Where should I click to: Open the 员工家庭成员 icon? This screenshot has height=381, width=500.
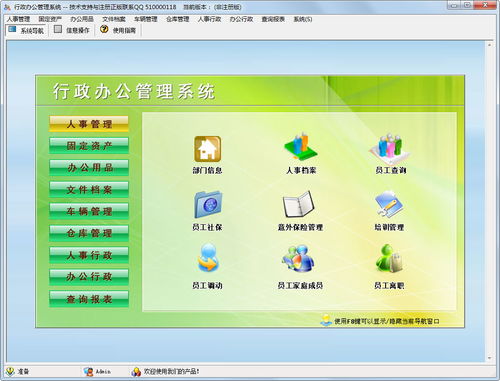298,258
